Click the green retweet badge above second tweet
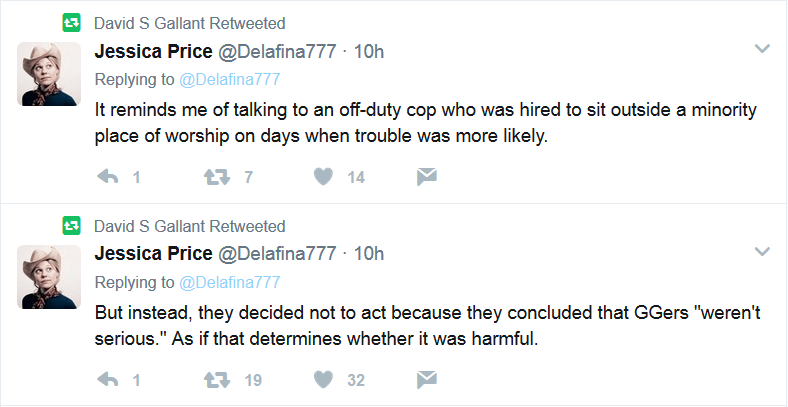Viewport: 788px width, 407px height. click(71, 226)
